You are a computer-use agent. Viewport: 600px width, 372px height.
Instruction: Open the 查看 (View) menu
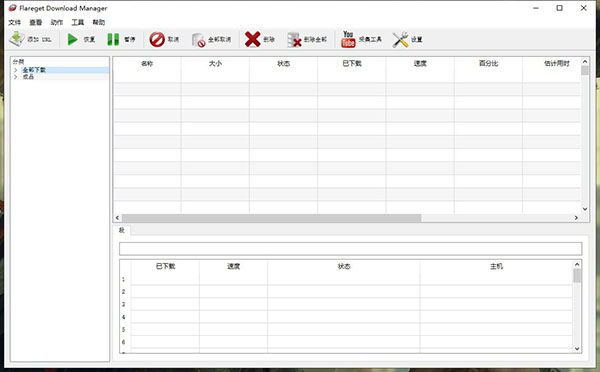point(36,22)
